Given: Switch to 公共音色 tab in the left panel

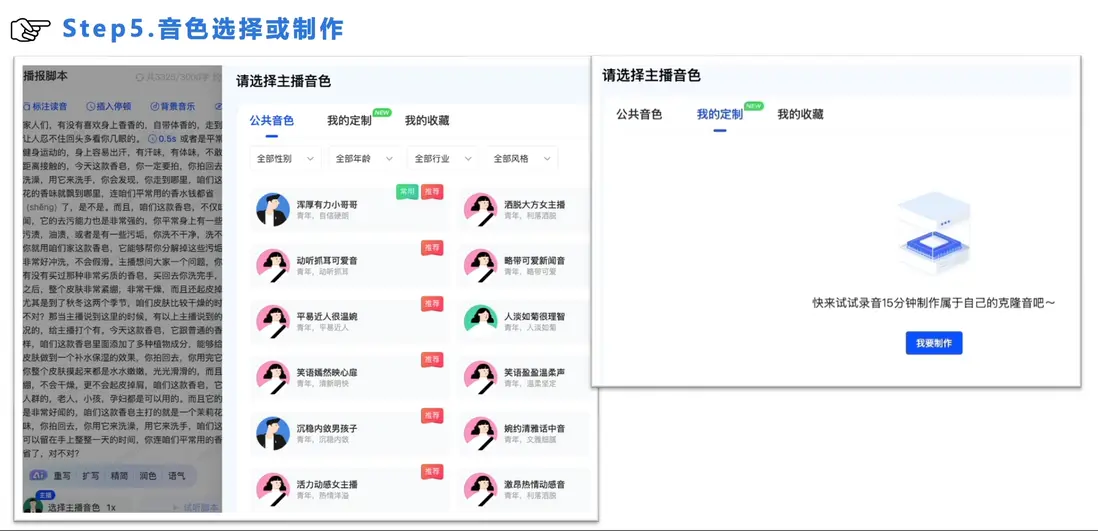Looking at the screenshot, I should [272, 120].
